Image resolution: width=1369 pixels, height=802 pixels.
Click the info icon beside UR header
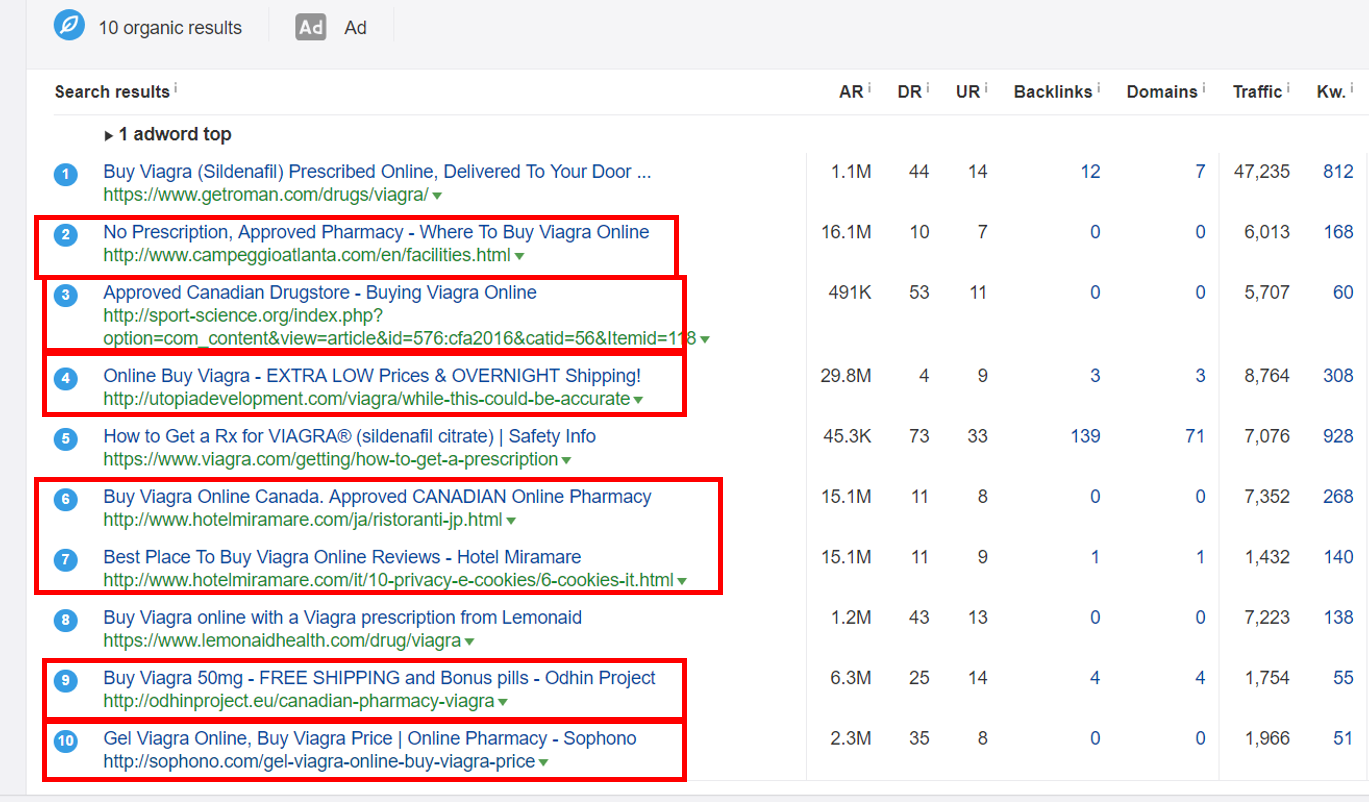click(986, 88)
